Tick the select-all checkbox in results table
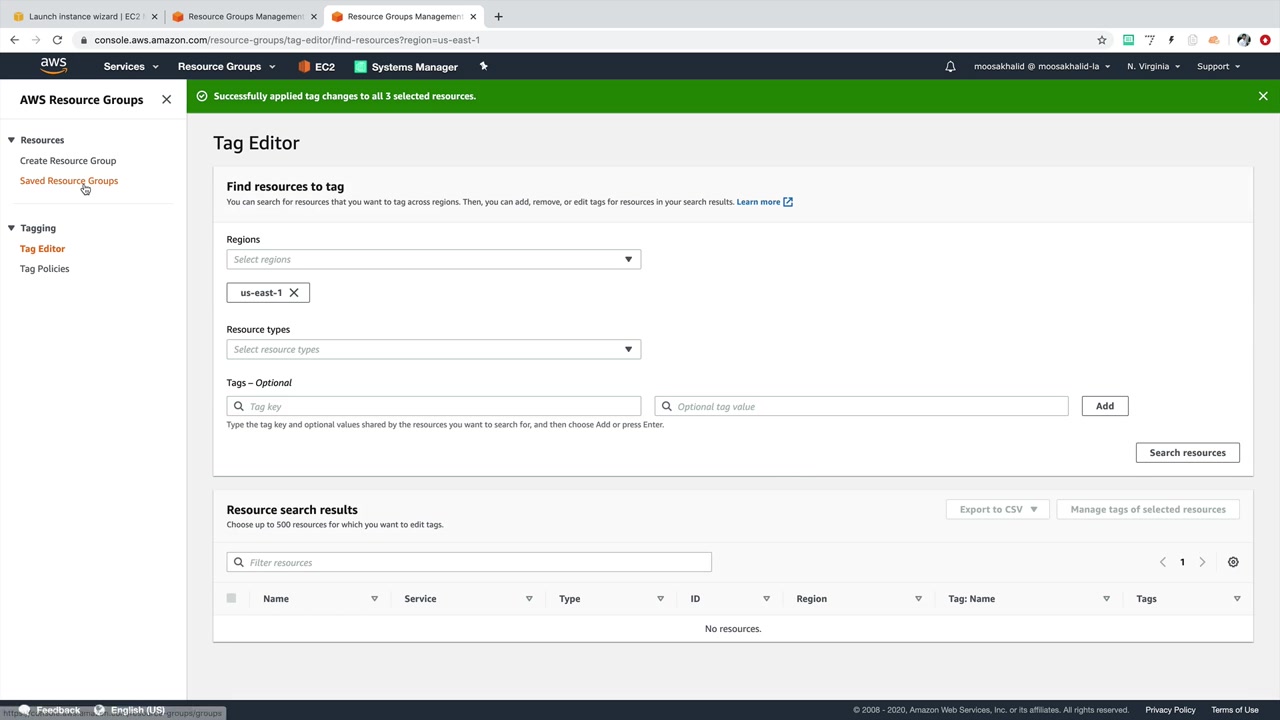Viewport: 1280px width, 720px height. (x=231, y=598)
